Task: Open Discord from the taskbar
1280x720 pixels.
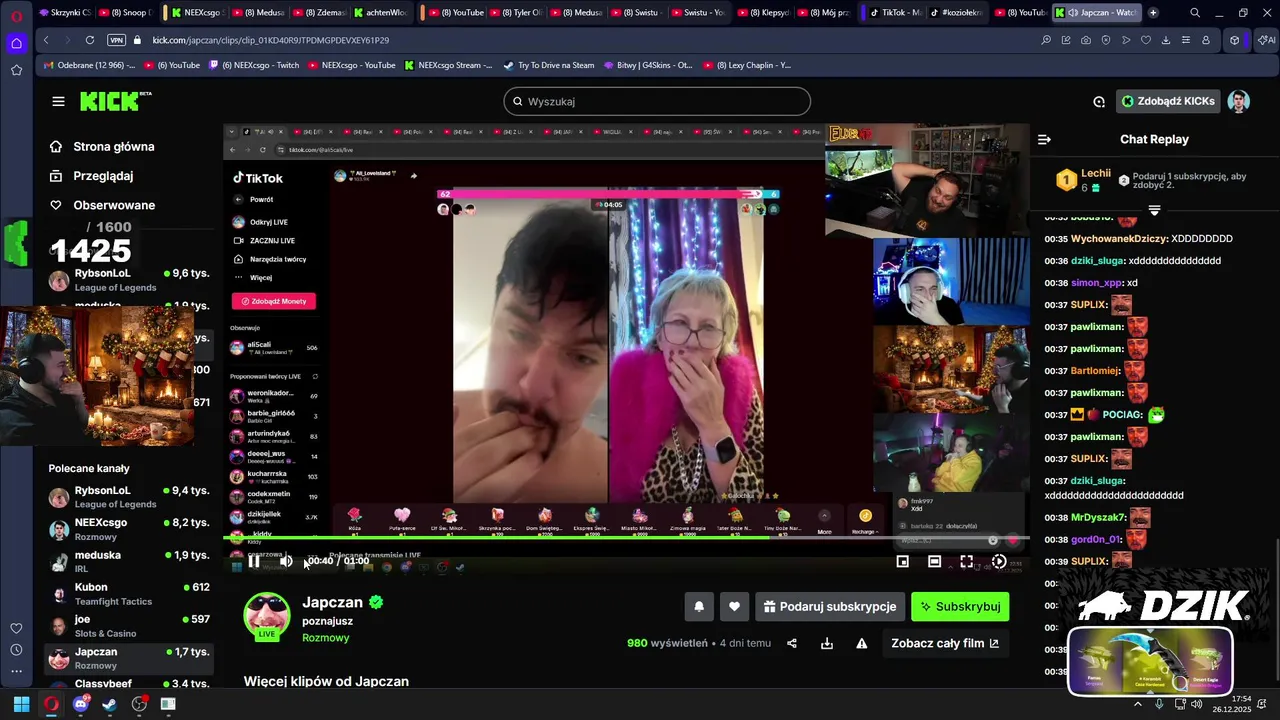Action: (x=81, y=704)
